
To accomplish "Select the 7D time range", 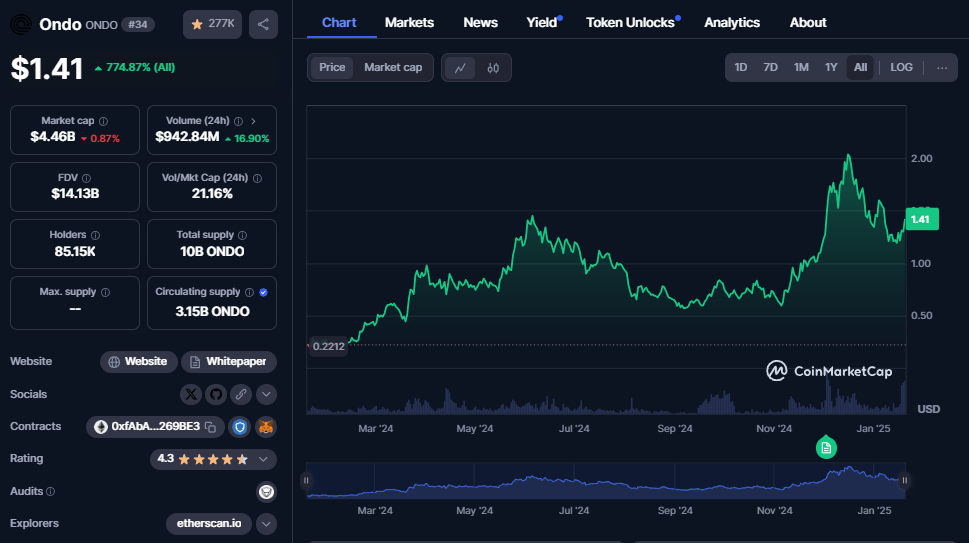I will click(770, 68).
